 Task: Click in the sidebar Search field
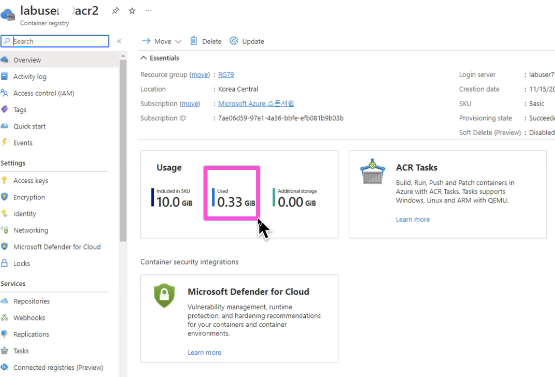coord(55,41)
